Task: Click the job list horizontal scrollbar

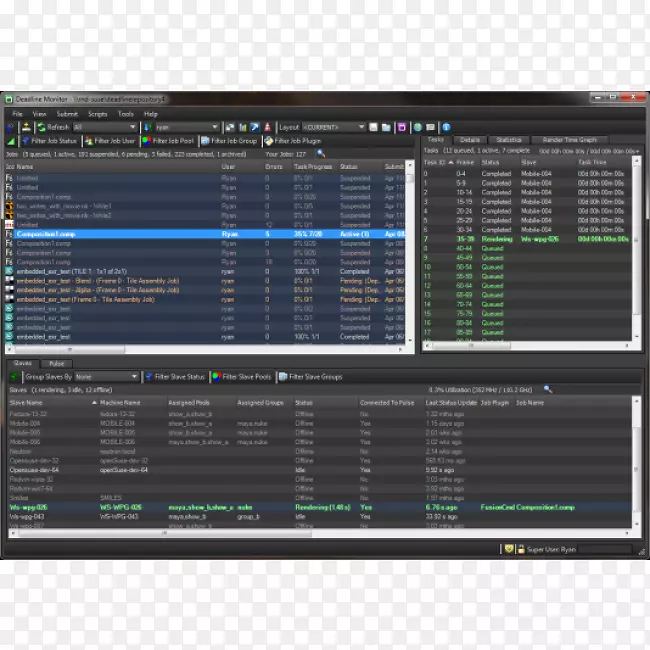Action: pos(203,349)
